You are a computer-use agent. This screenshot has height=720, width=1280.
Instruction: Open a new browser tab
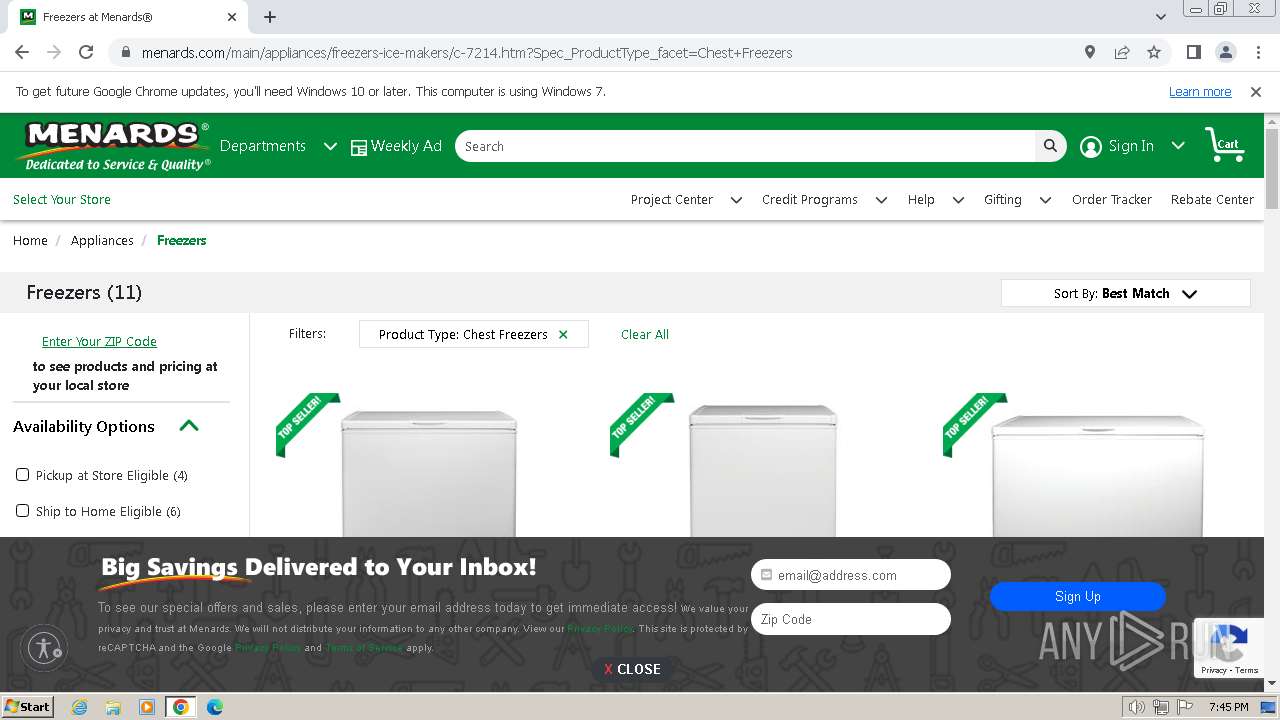point(270,17)
